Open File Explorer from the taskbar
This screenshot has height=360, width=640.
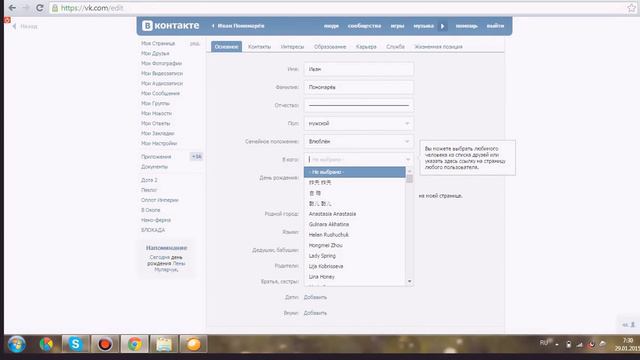point(164,344)
